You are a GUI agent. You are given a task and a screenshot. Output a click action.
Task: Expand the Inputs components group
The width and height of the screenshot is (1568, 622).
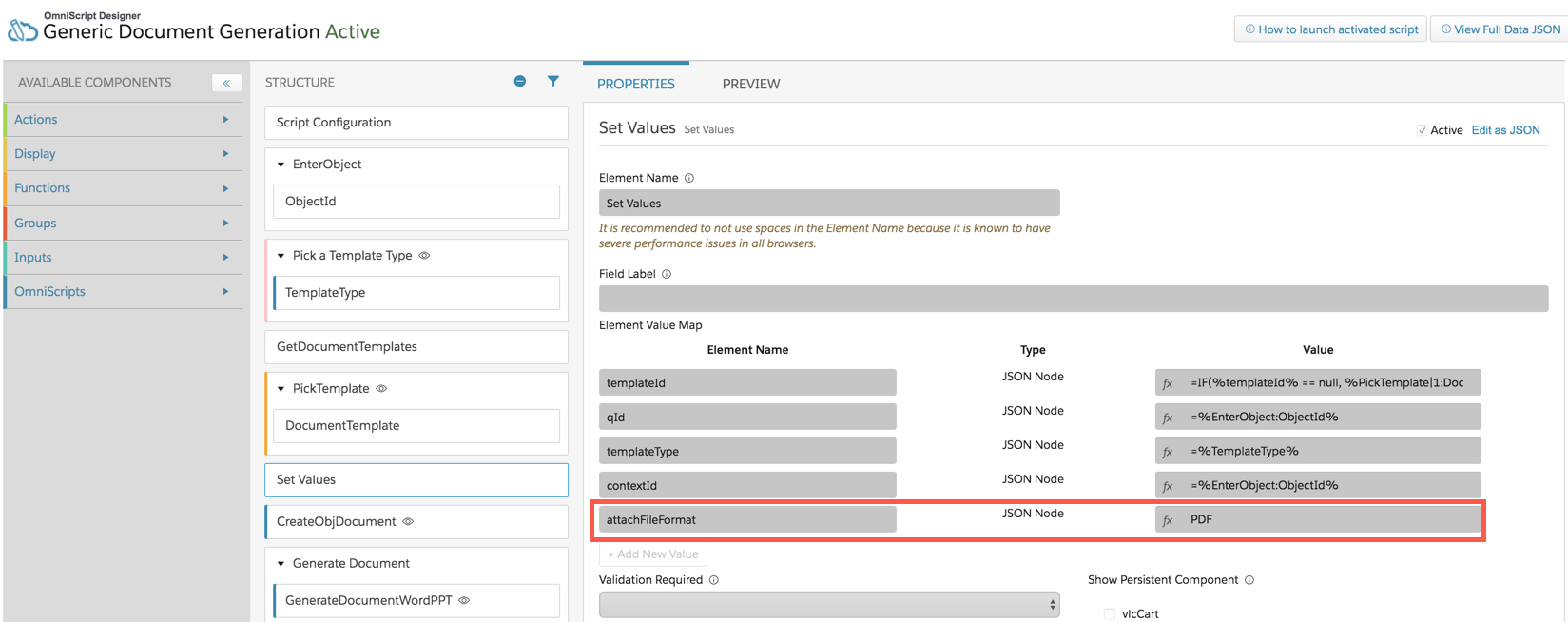(x=123, y=257)
